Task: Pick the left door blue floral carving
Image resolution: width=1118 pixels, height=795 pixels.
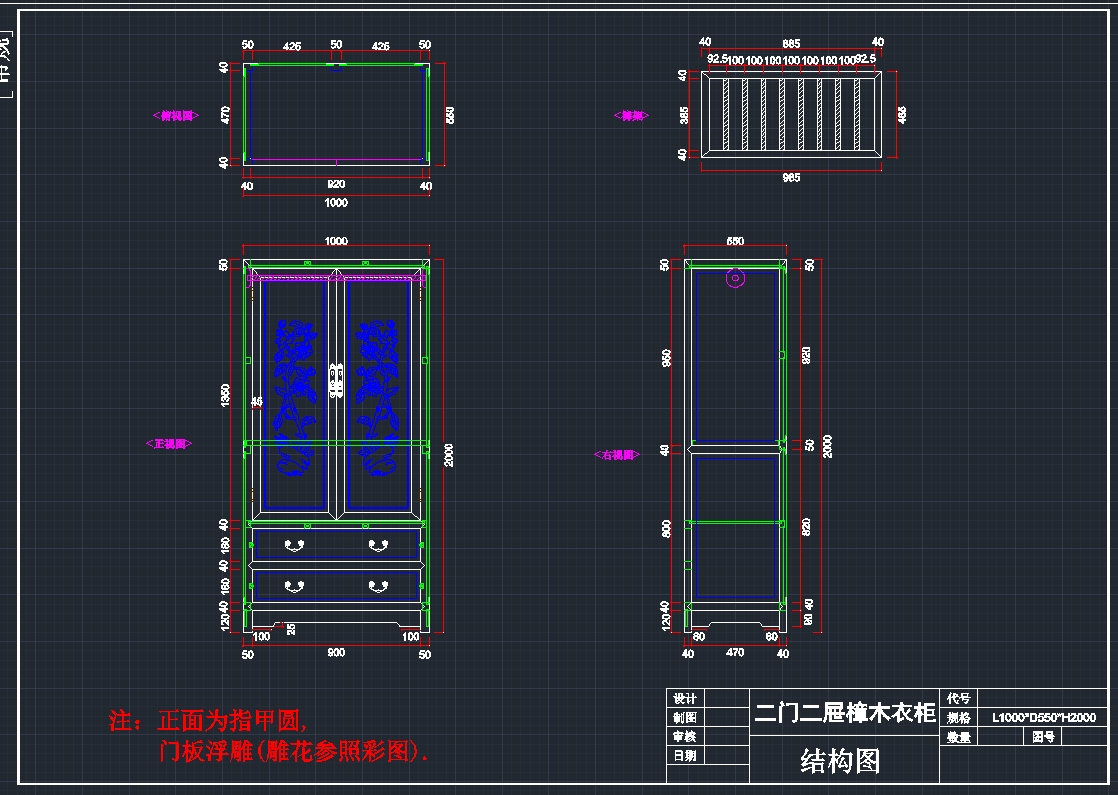Action: pyautogui.click(x=294, y=398)
